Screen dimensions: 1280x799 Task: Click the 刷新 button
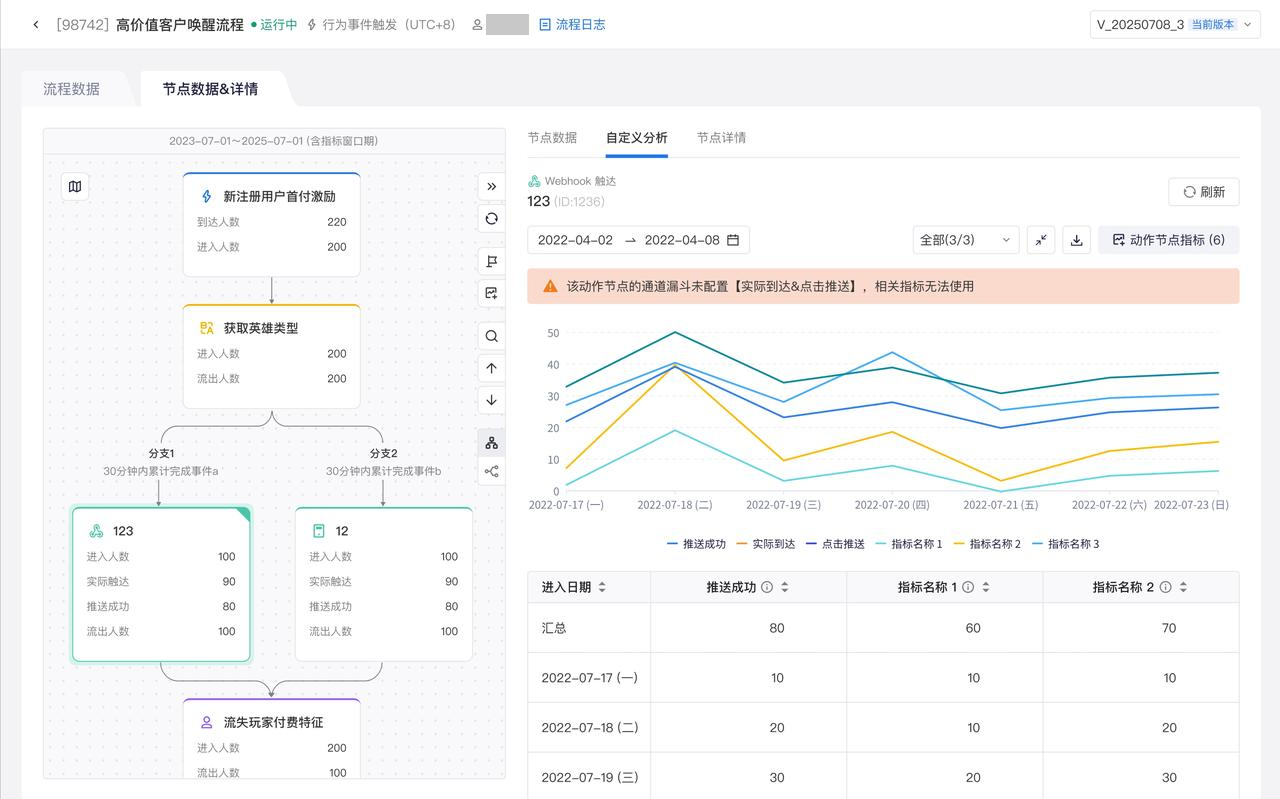click(1204, 192)
